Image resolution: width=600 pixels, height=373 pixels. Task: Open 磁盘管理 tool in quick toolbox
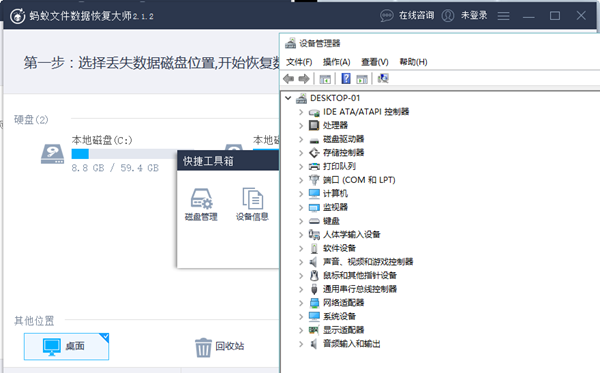coord(201,204)
